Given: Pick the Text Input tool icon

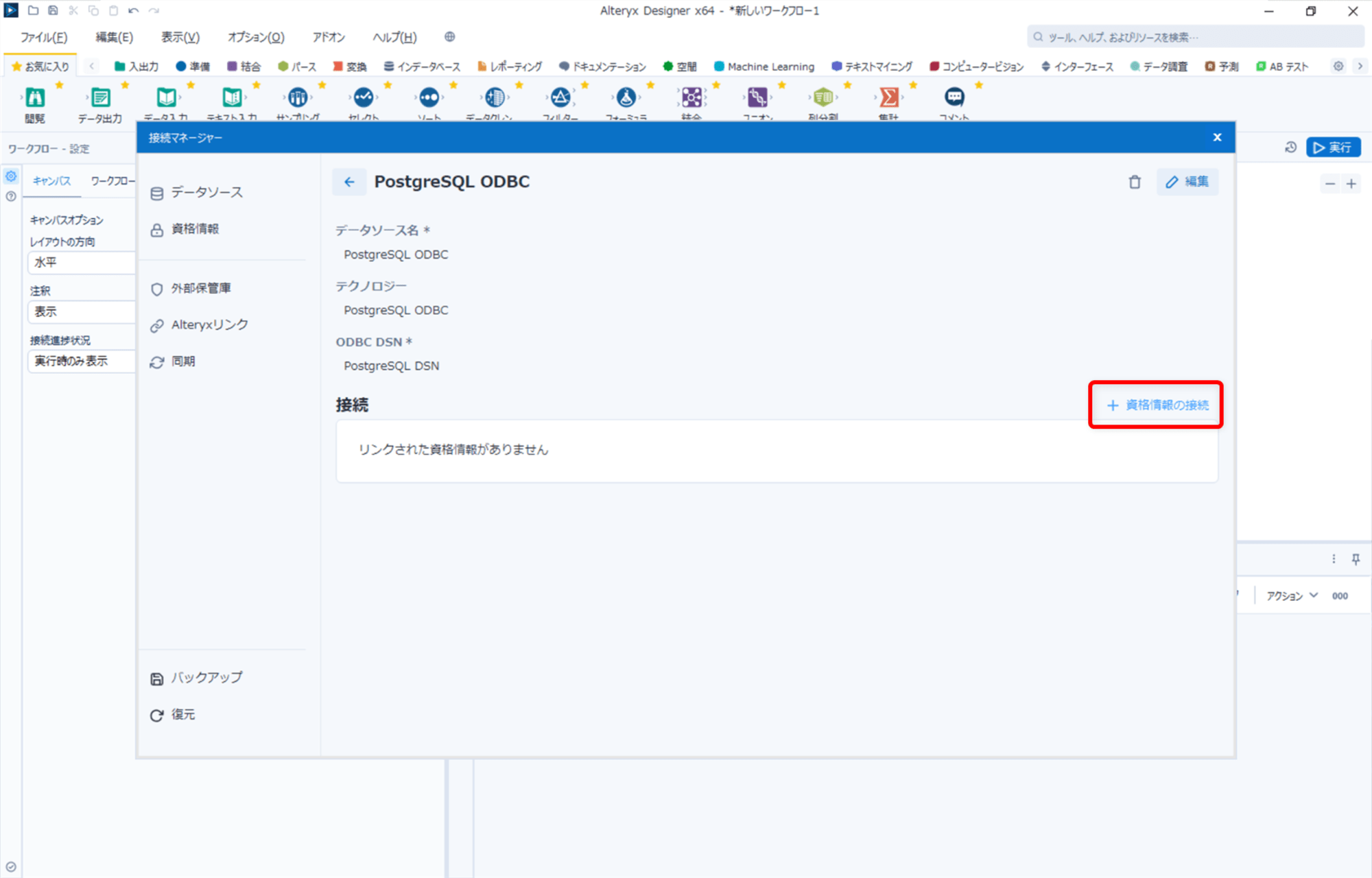Looking at the screenshot, I should pyautogui.click(x=232, y=97).
